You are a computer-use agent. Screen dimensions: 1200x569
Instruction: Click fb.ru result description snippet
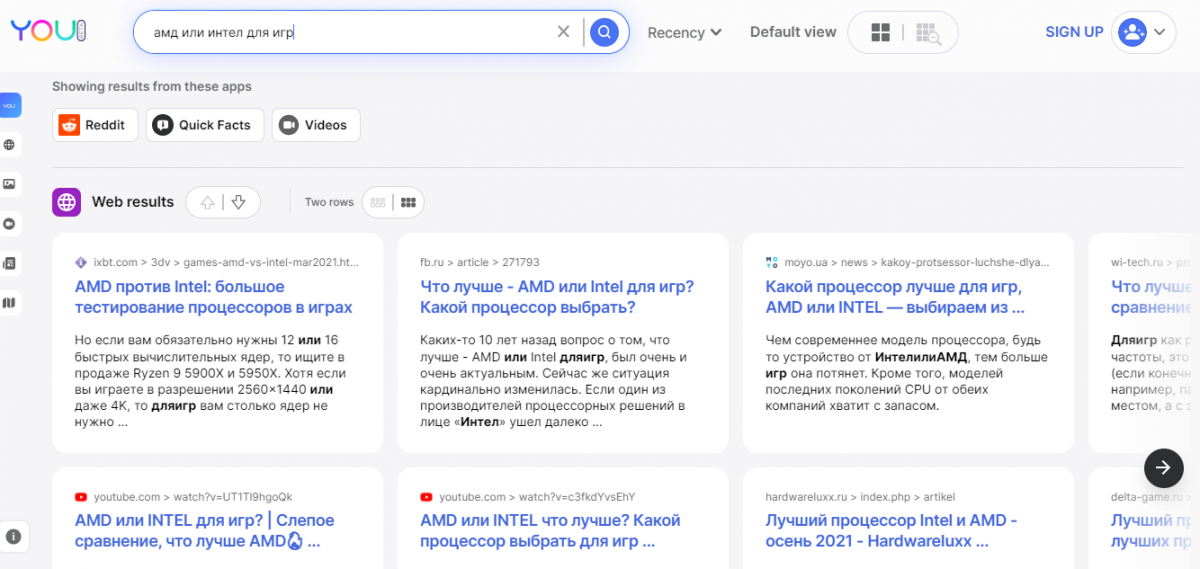point(555,381)
